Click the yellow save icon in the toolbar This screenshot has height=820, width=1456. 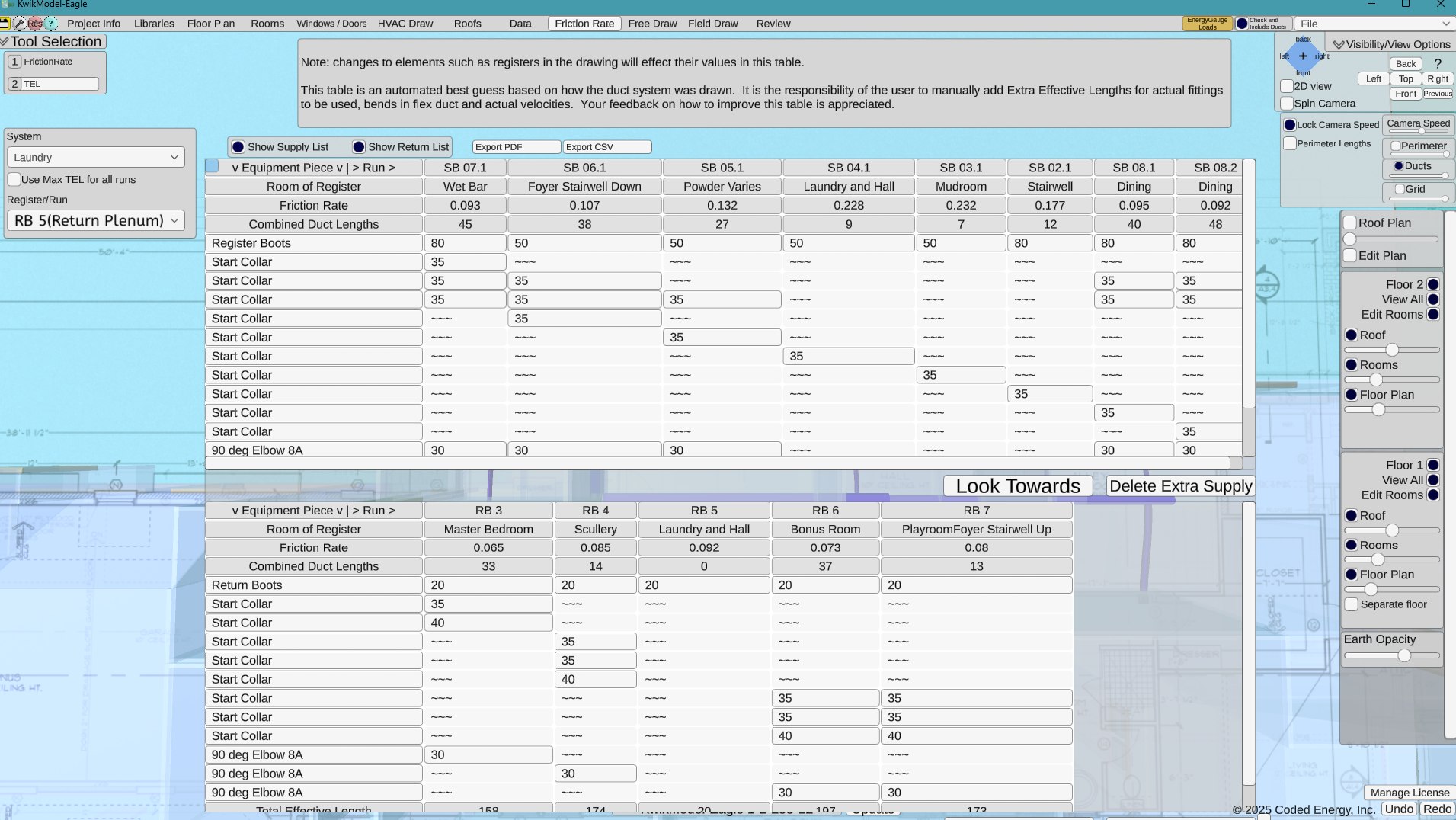click(5, 24)
